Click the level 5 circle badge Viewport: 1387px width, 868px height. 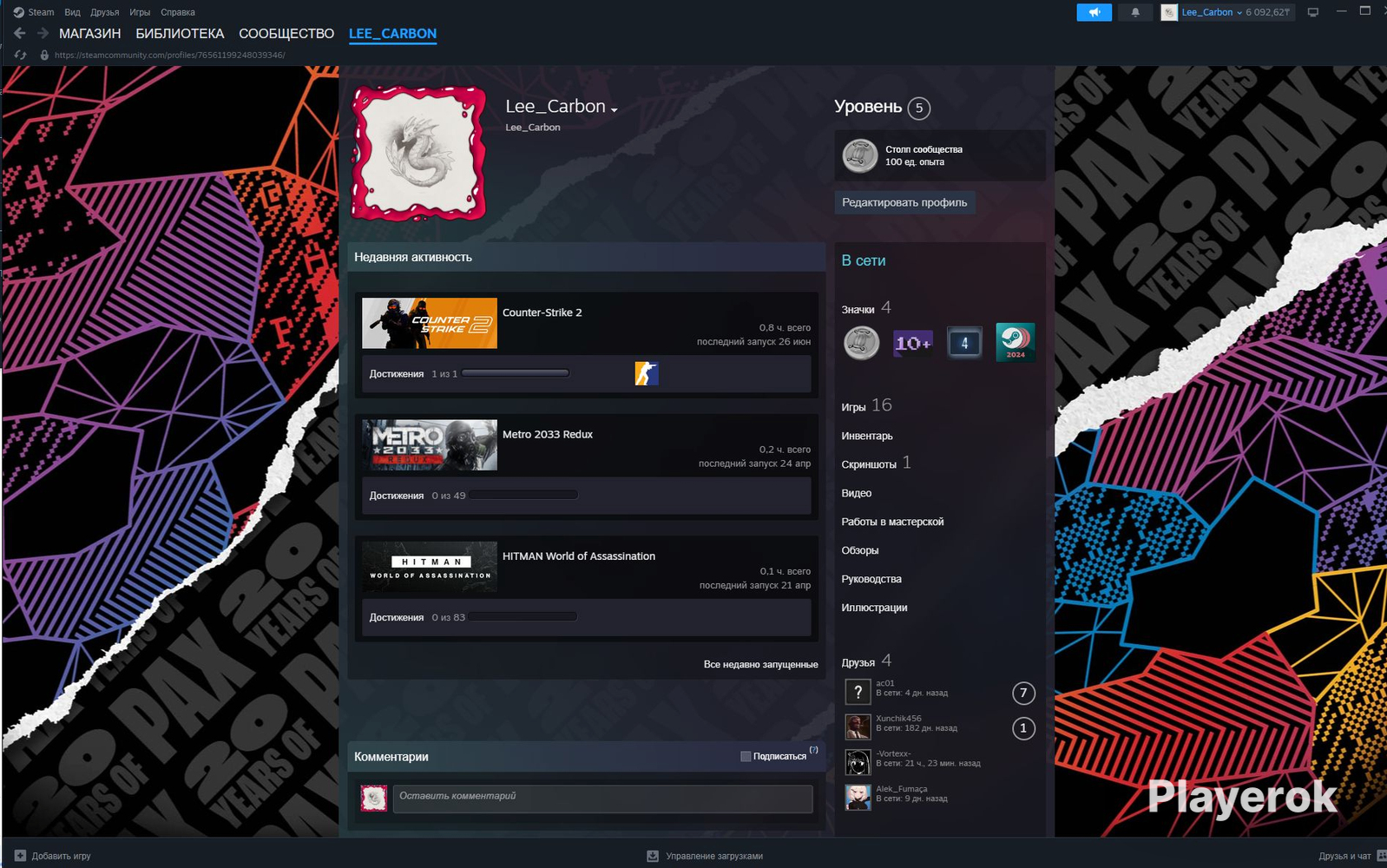[x=918, y=108]
